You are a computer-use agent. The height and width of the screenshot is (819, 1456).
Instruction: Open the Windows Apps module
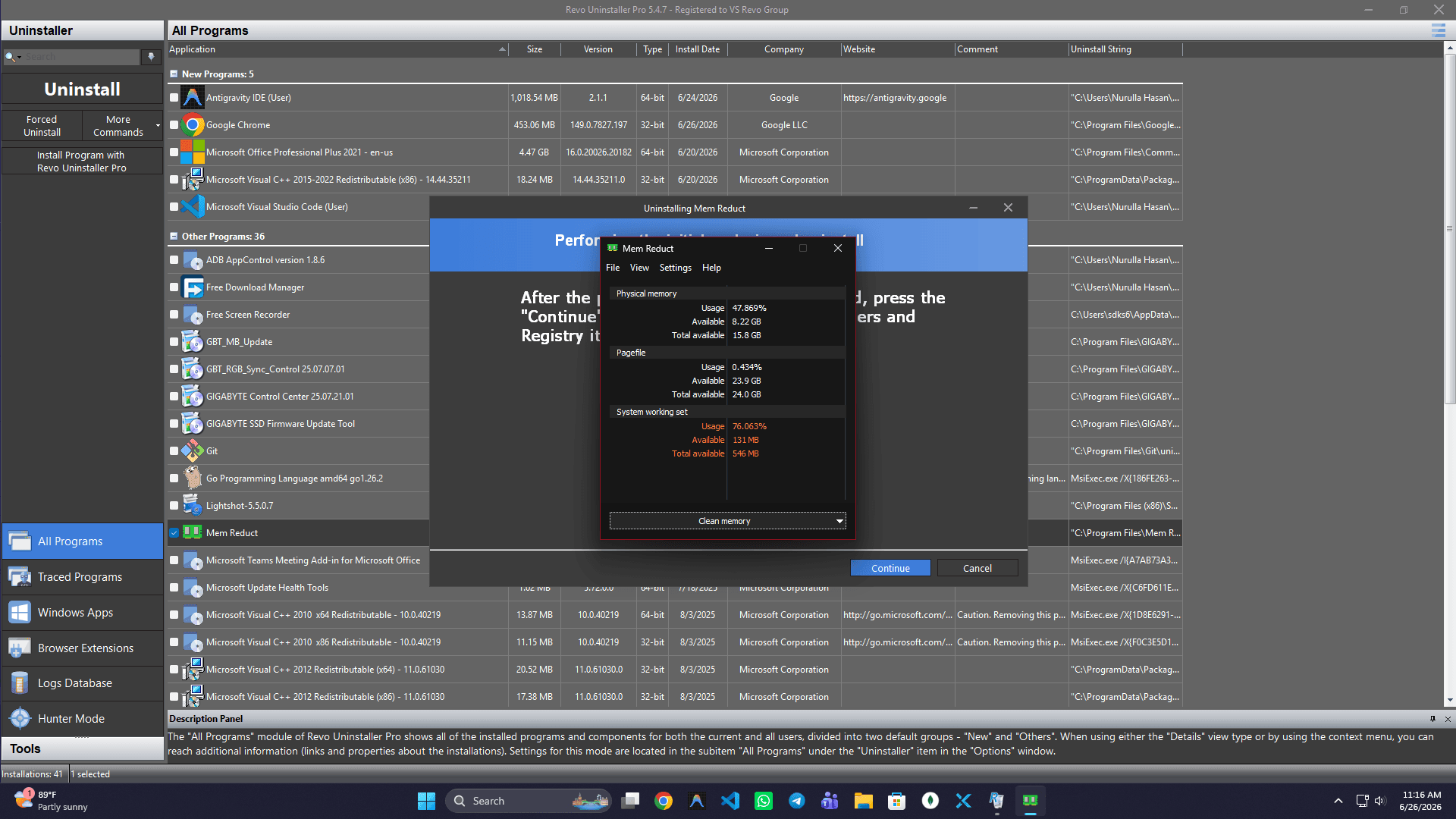tap(82, 612)
